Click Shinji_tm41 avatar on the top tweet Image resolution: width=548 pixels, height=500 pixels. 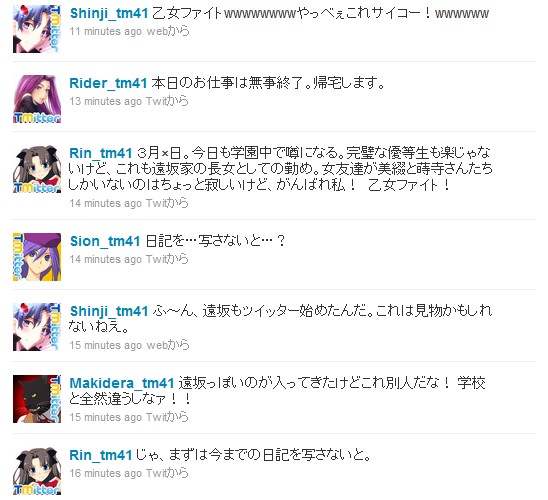37,29
